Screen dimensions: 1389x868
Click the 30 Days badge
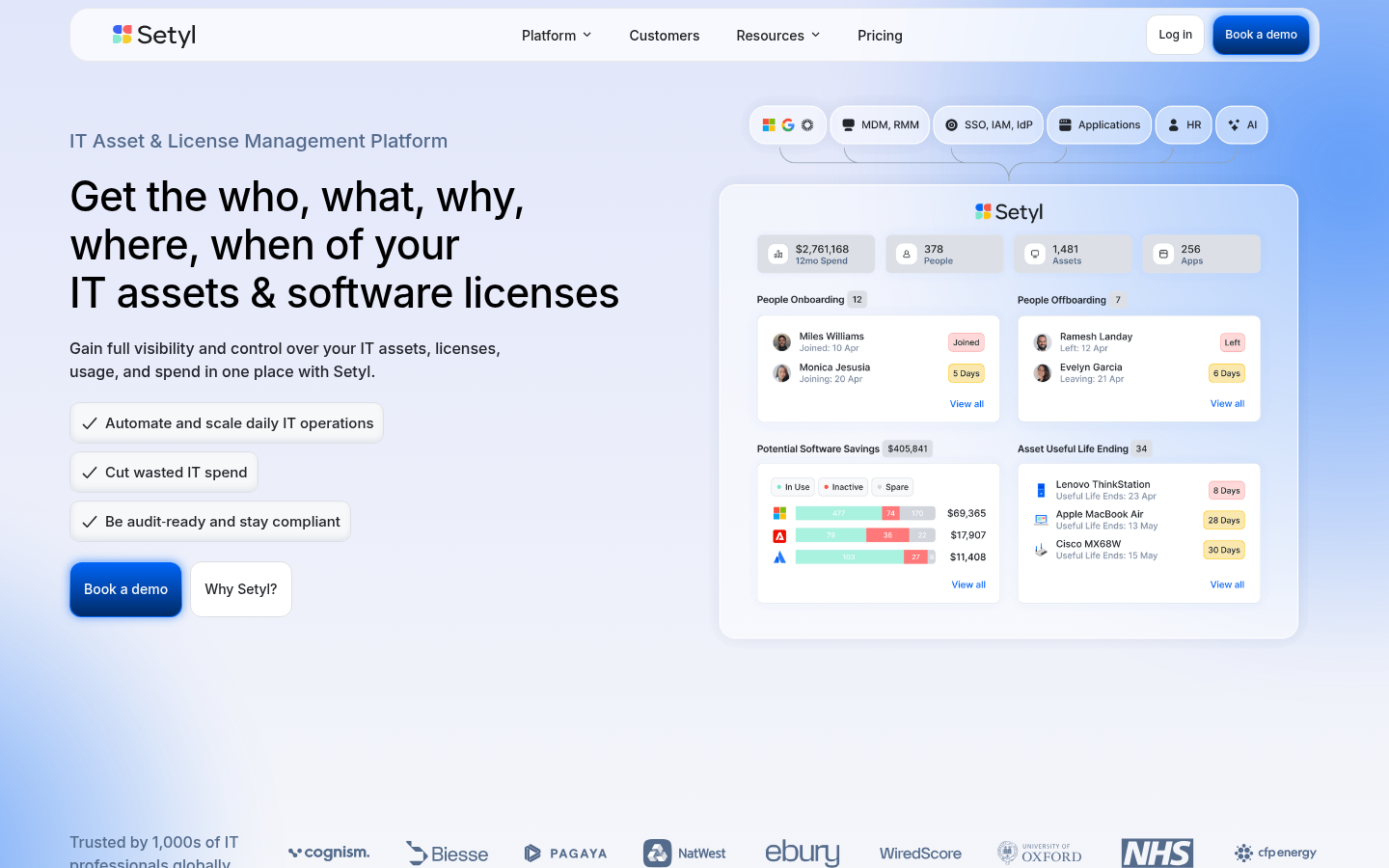(x=1224, y=550)
